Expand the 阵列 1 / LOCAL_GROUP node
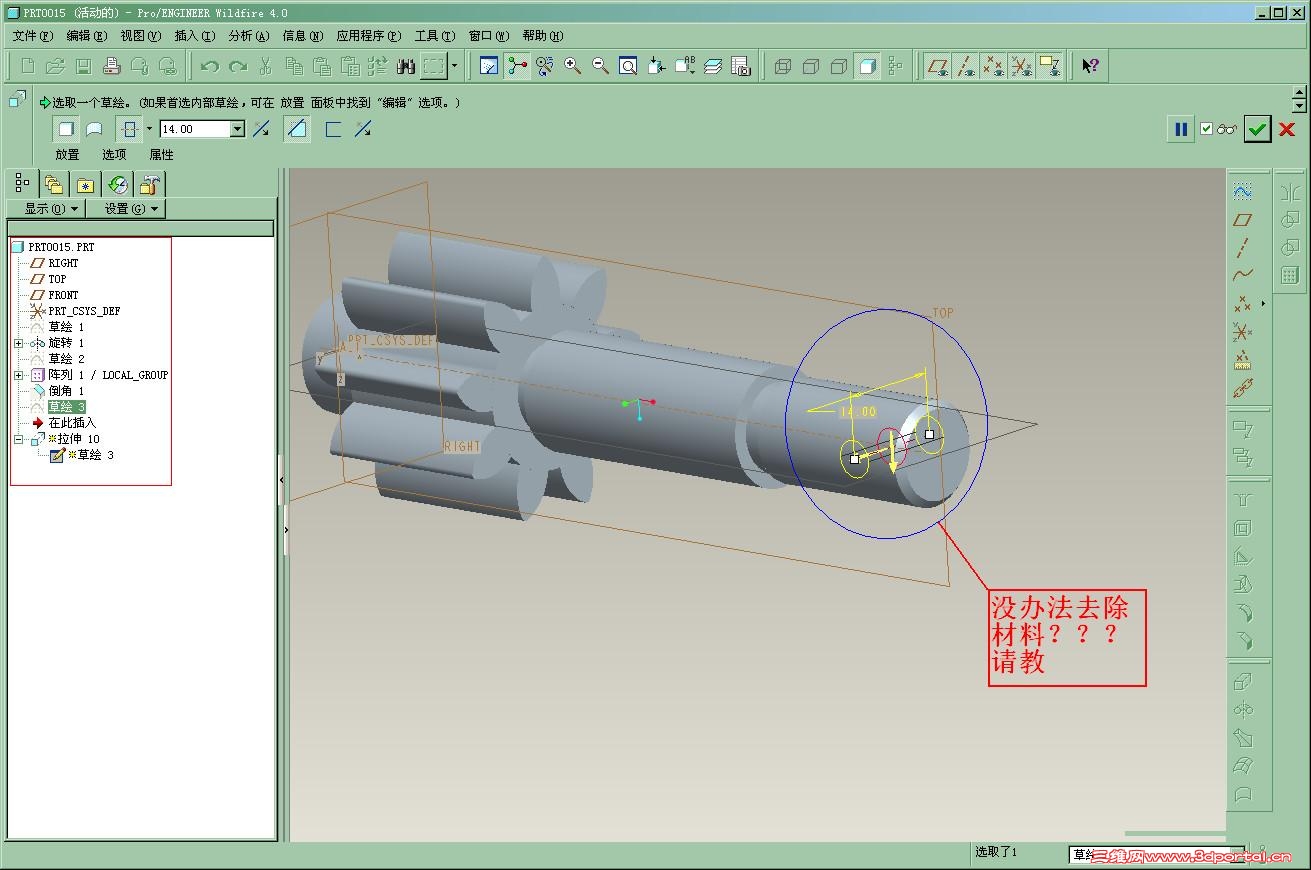This screenshot has width=1311, height=870. (19, 375)
